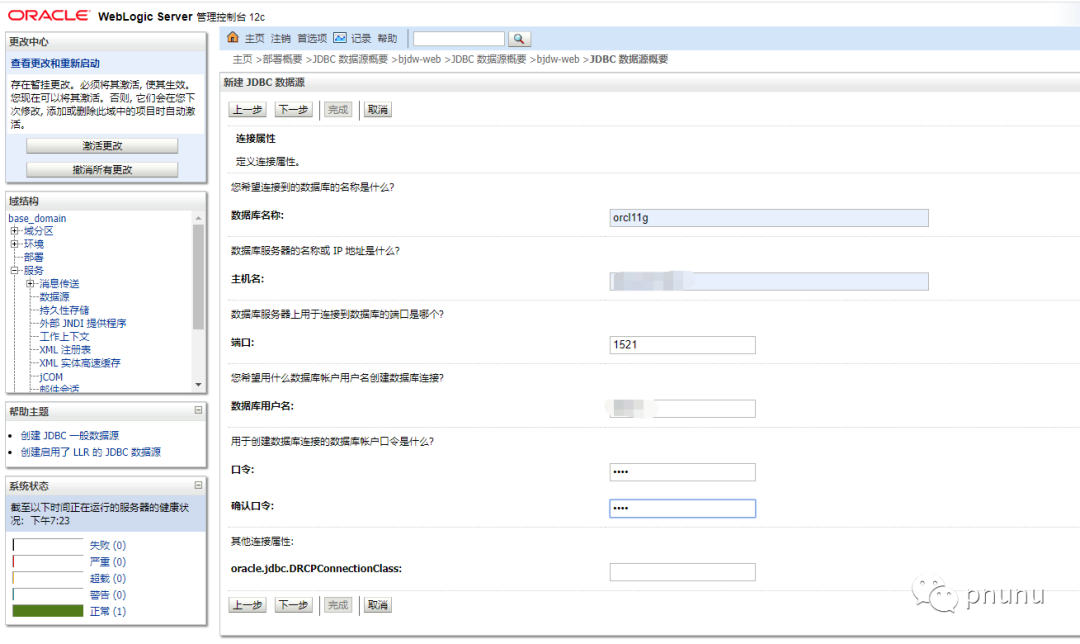Click the 口令 password field
The width and height of the screenshot is (1080, 644).
683,472
